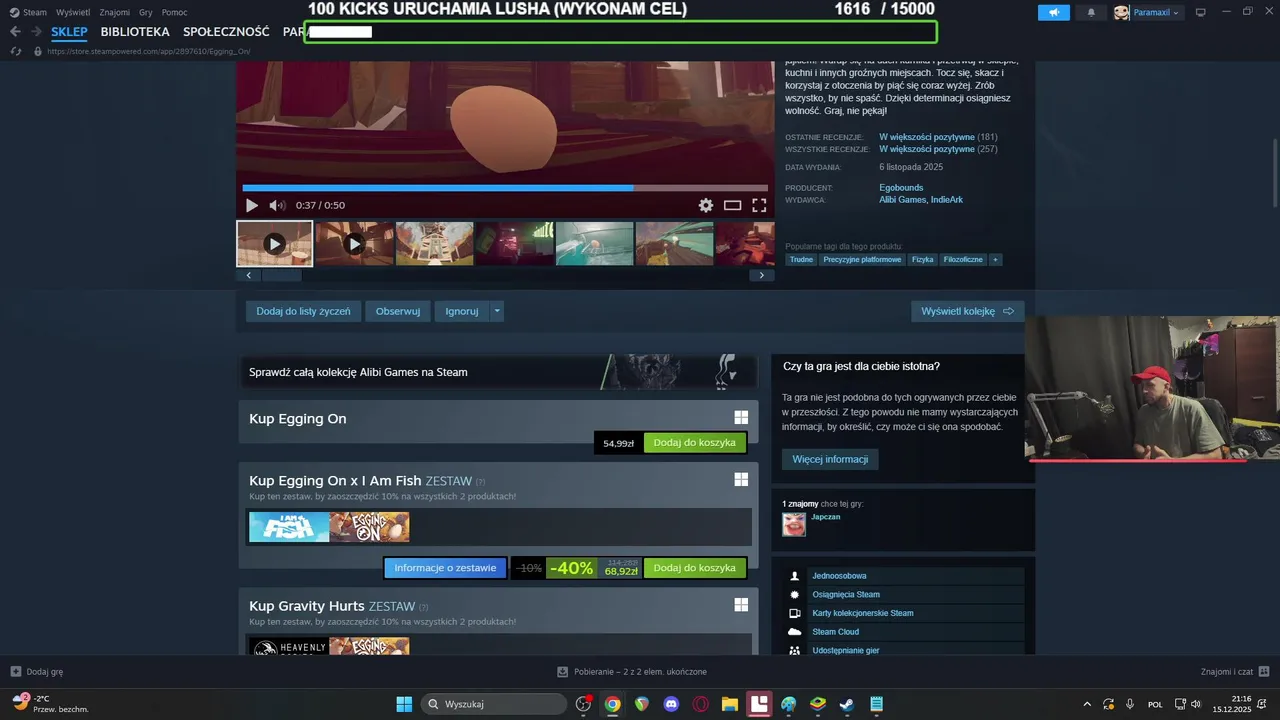Open the Steam Cloud feature link
The height and width of the screenshot is (720, 1280).
tap(836, 632)
